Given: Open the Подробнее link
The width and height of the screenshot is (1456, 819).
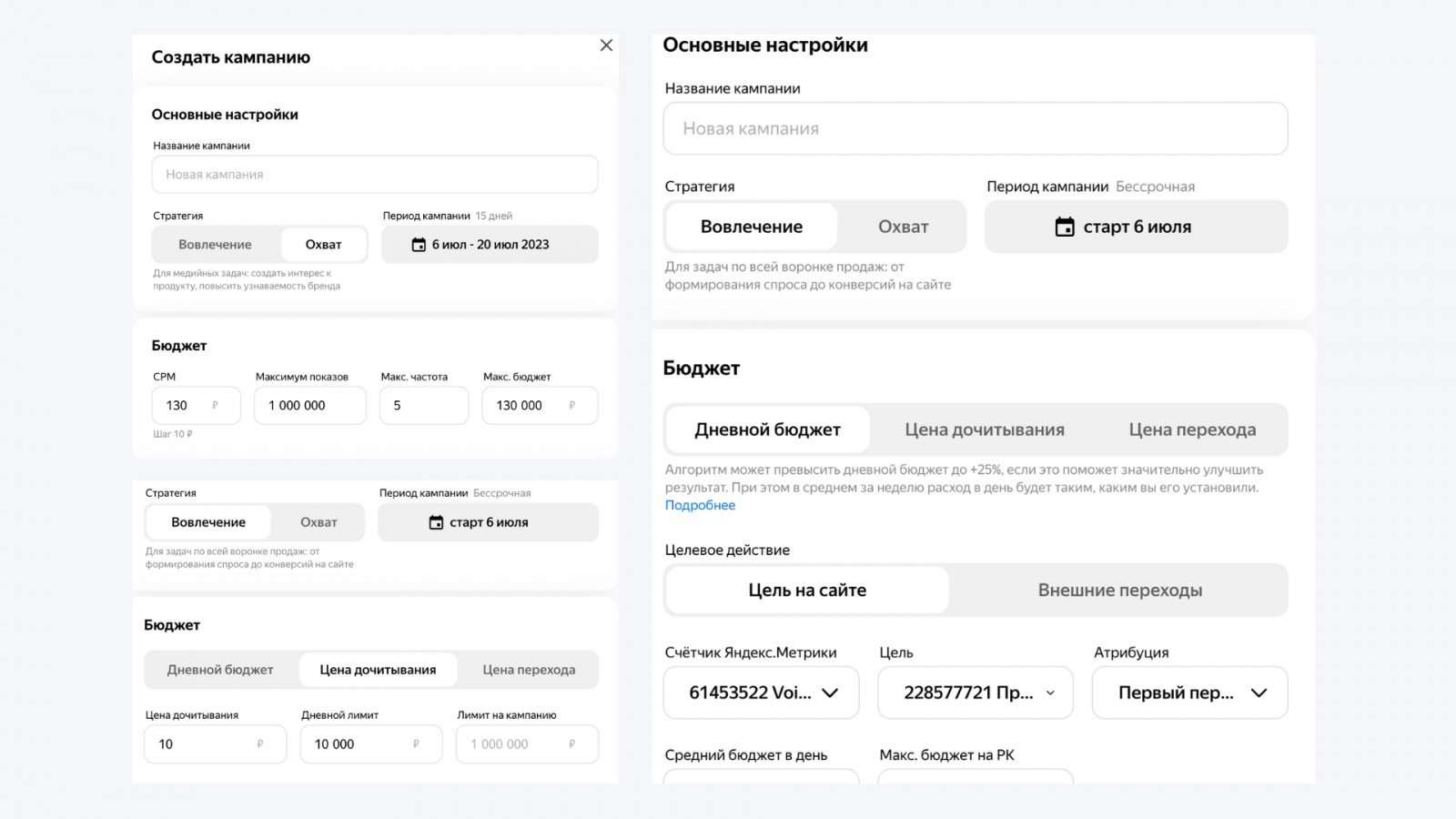Looking at the screenshot, I should pyautogui.click(x=700, y=505).
